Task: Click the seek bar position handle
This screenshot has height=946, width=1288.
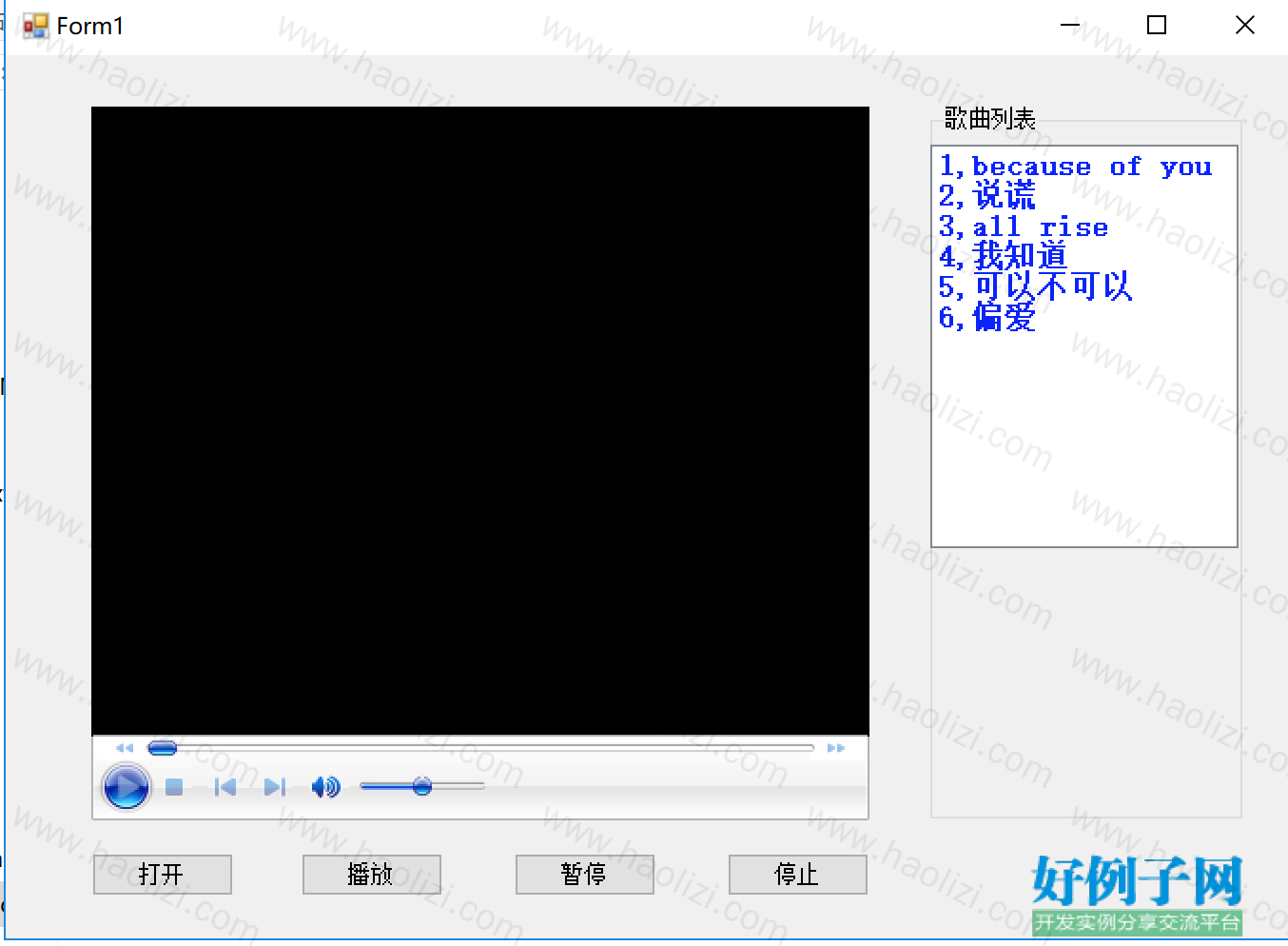Action: coord(163,748)
